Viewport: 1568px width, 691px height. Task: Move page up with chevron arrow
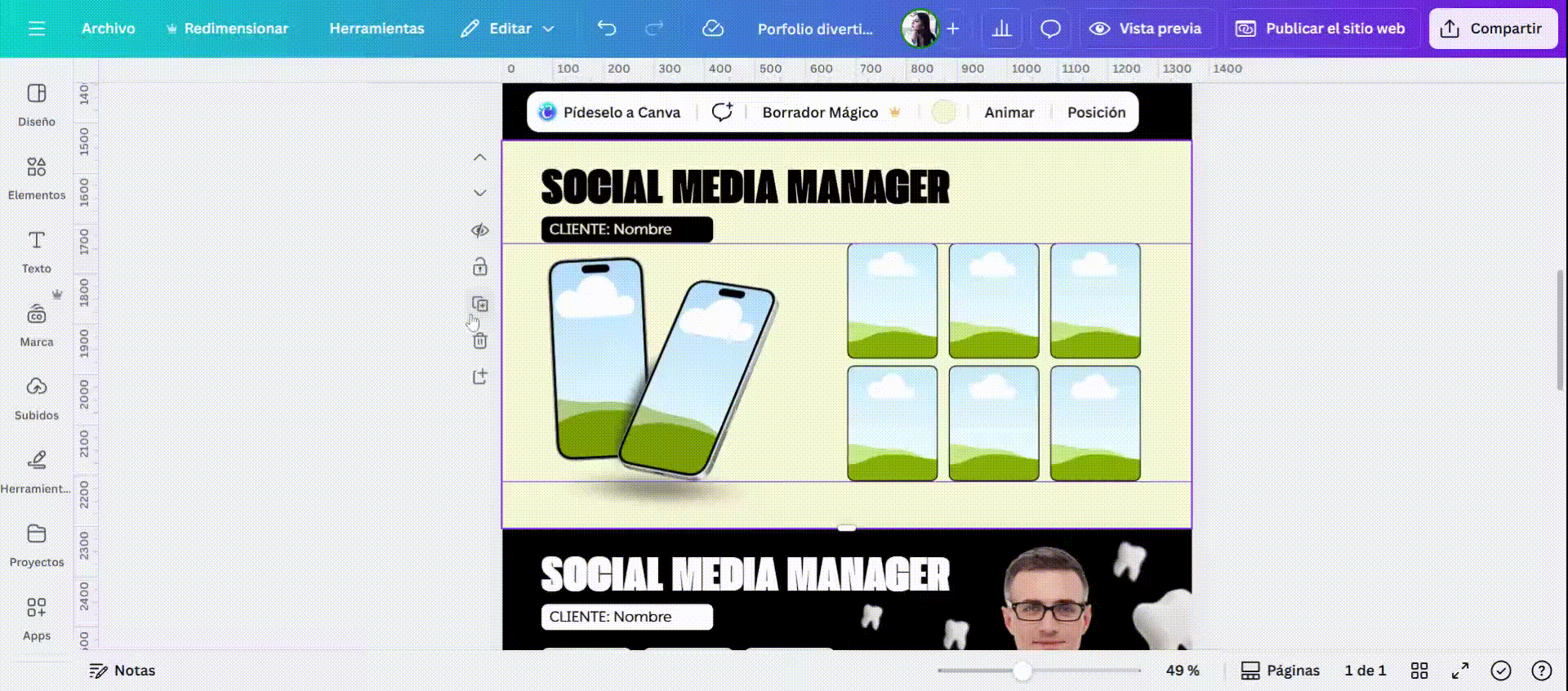[x=480, y=158]
